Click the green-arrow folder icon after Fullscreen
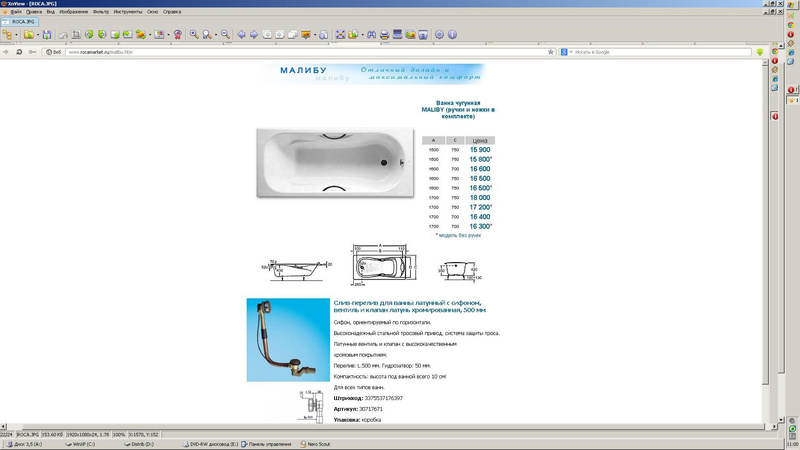Screen dimensions: 800x450 [353, 35]
